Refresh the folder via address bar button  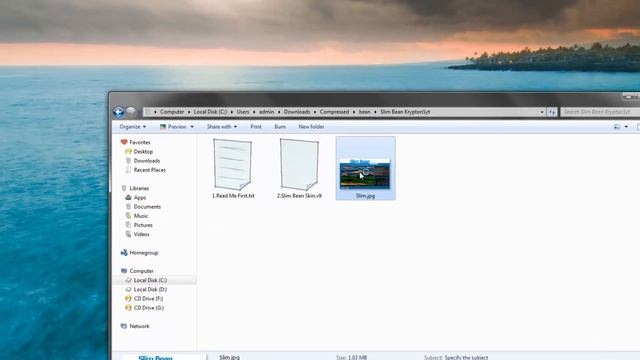coord(552,112)
